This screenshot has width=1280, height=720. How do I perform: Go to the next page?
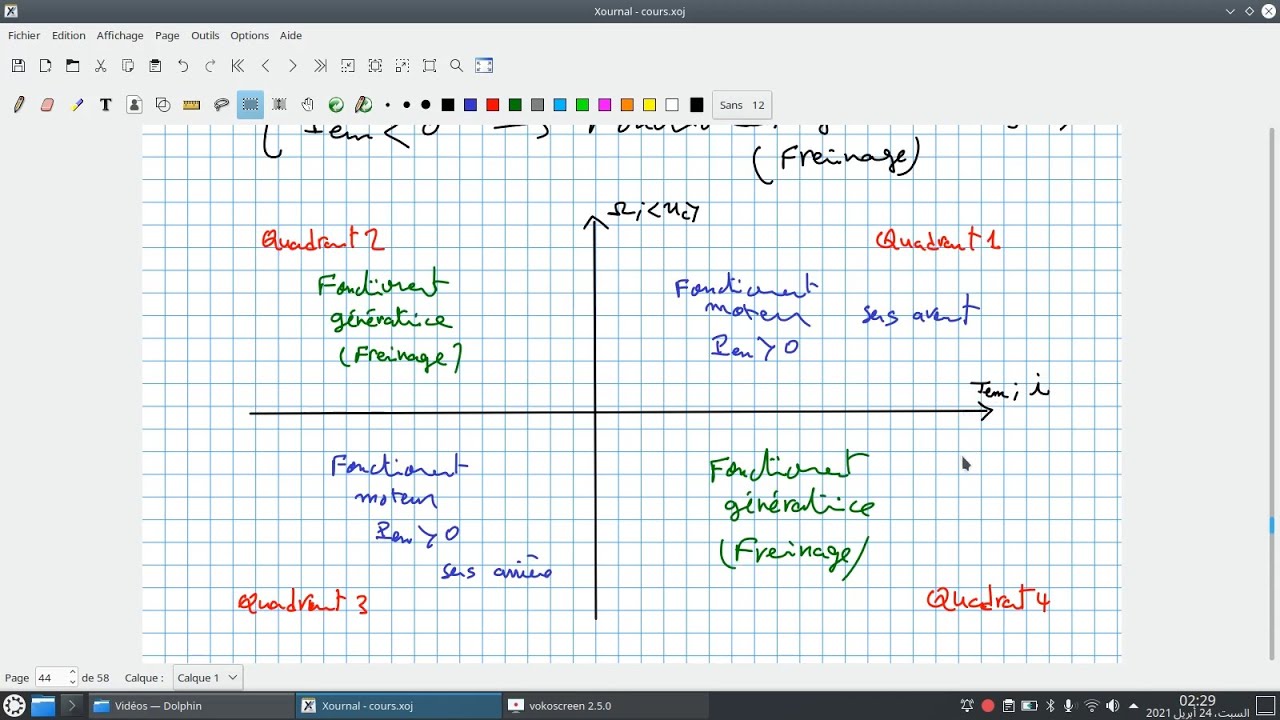click(293, 66)
